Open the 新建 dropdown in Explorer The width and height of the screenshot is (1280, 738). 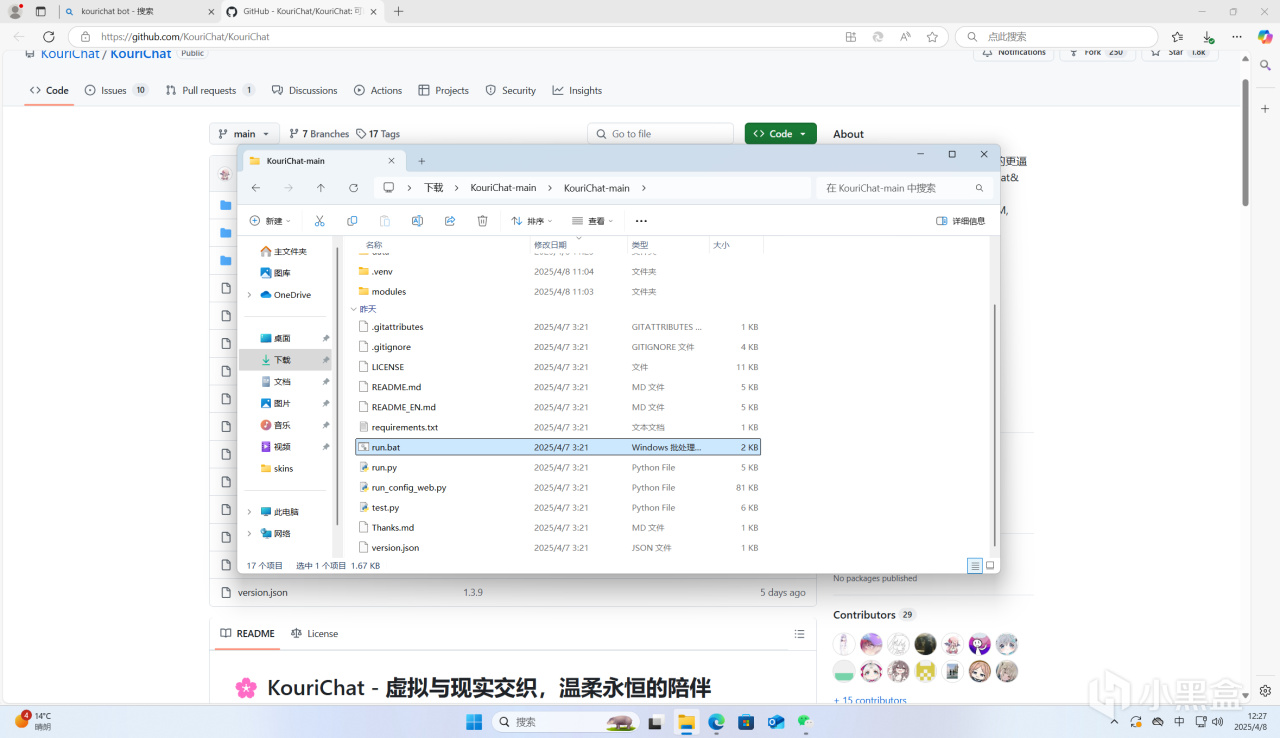(270, 221)
